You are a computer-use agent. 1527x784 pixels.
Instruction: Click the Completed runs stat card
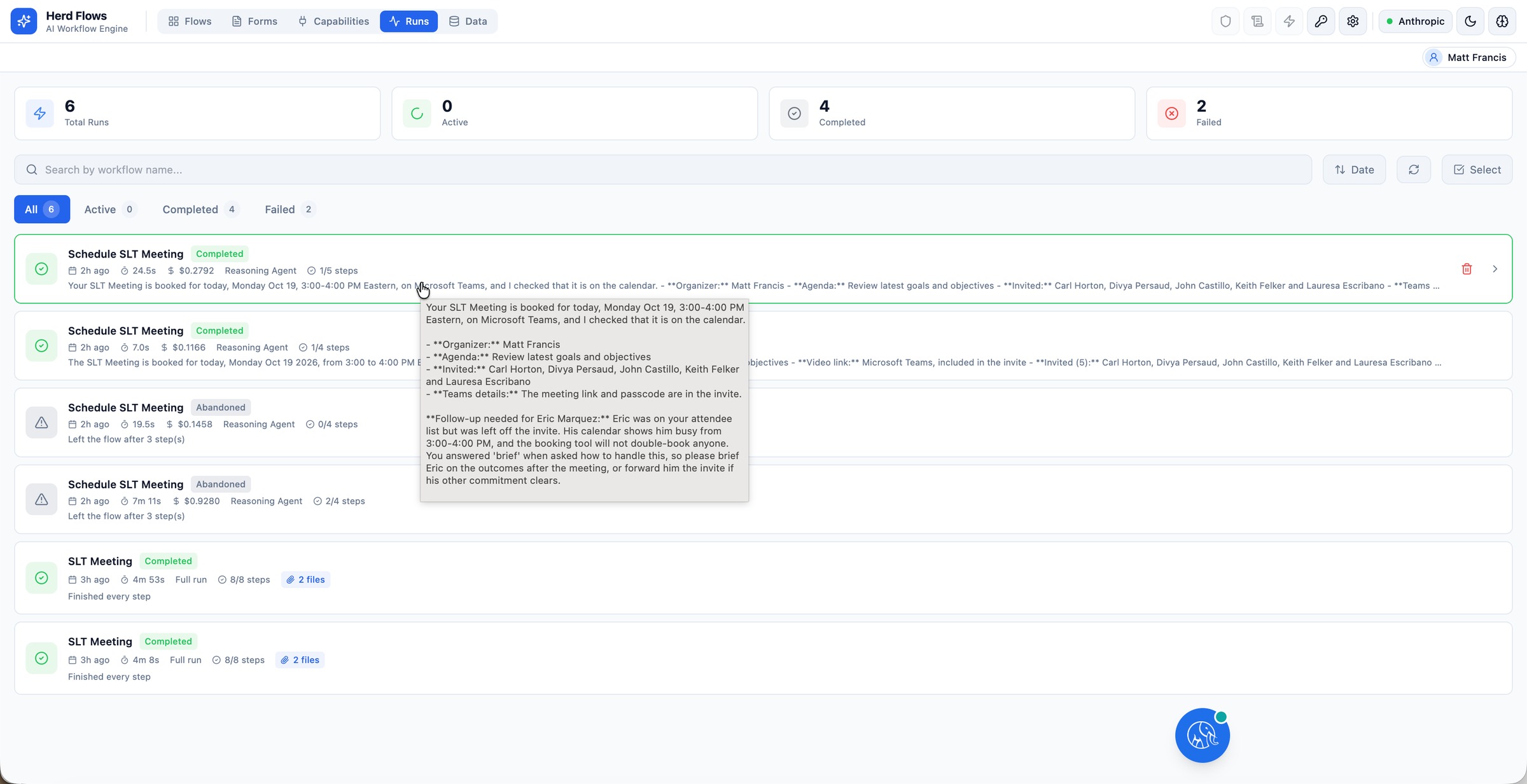pos(952,113)
